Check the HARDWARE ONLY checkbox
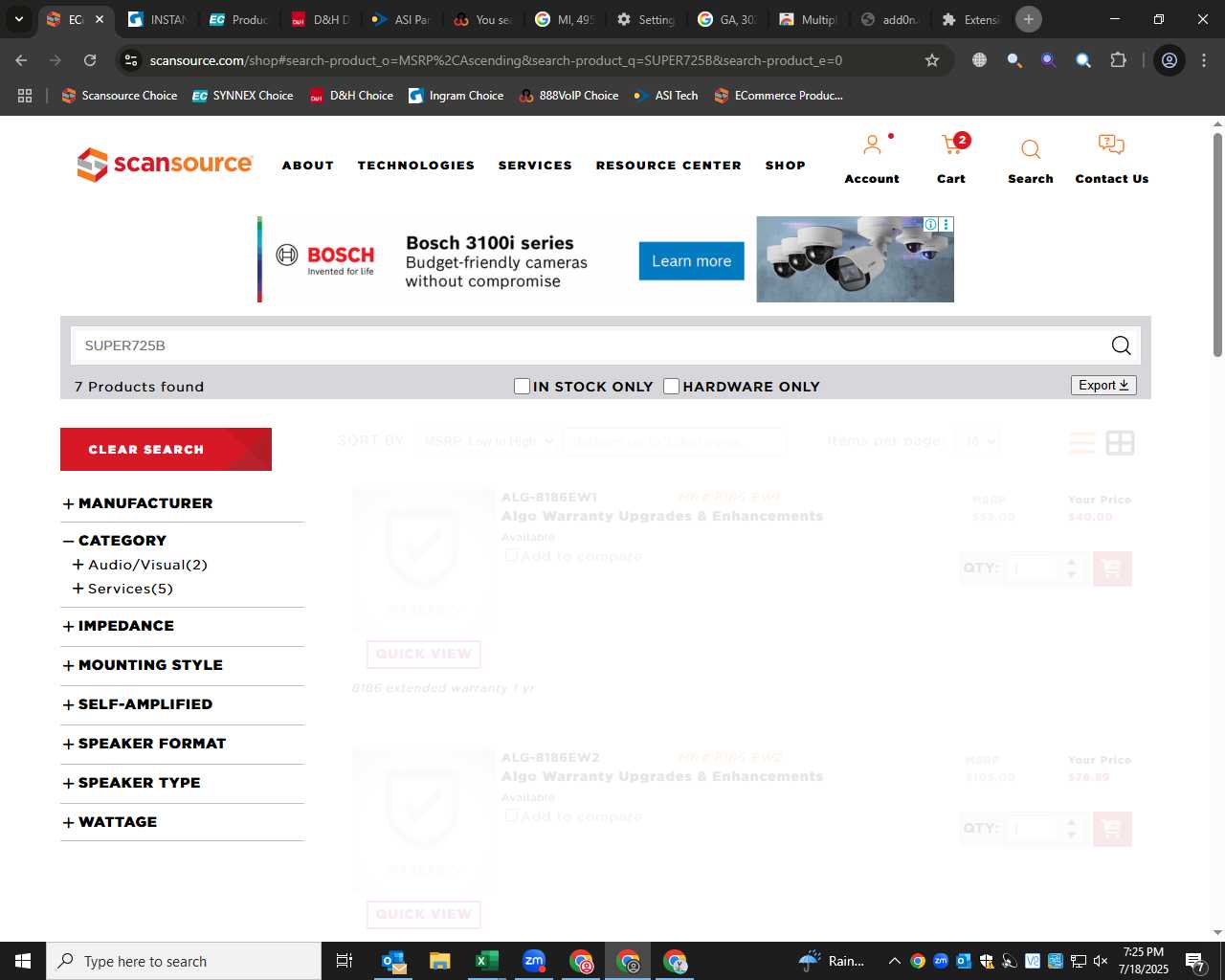 [671, 386]
